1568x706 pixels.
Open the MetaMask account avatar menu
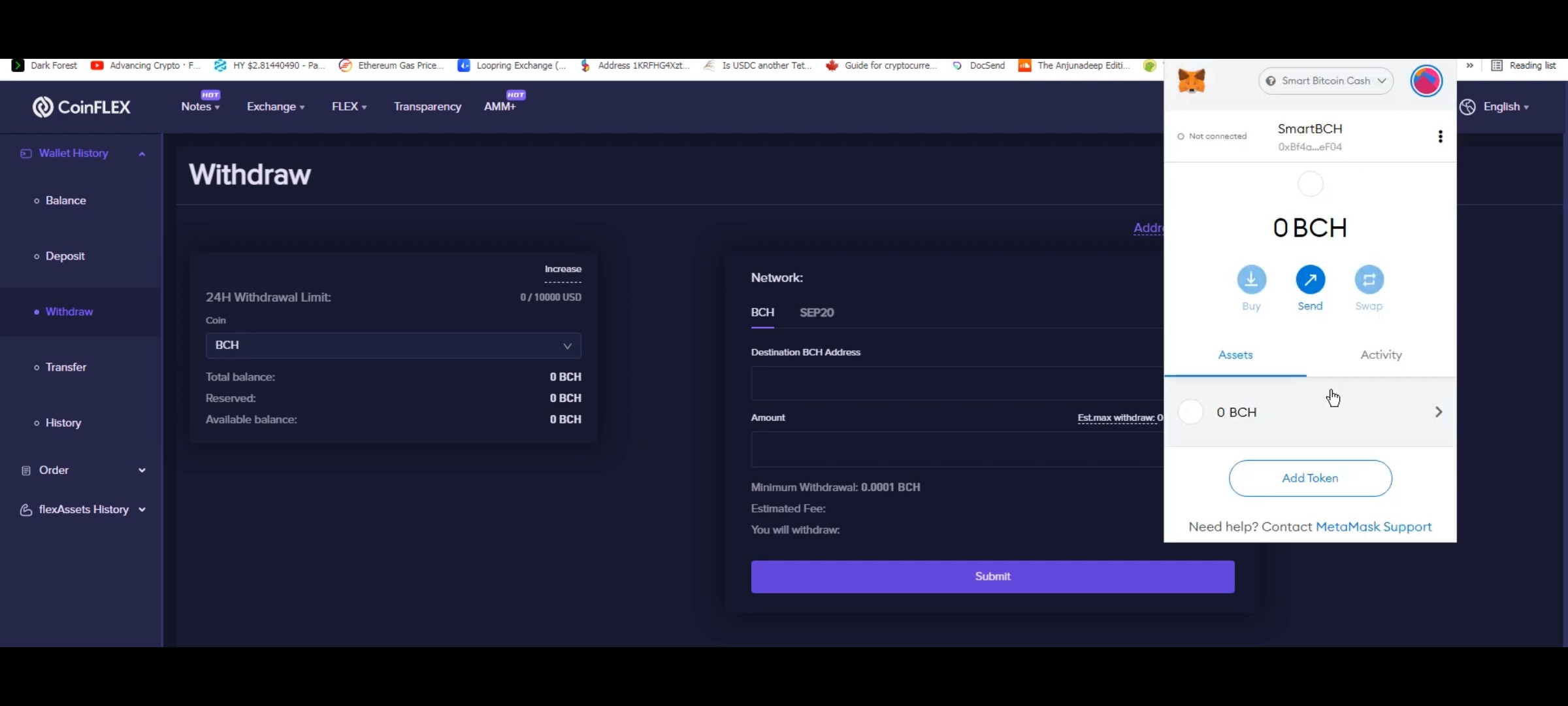[1426, 81]
